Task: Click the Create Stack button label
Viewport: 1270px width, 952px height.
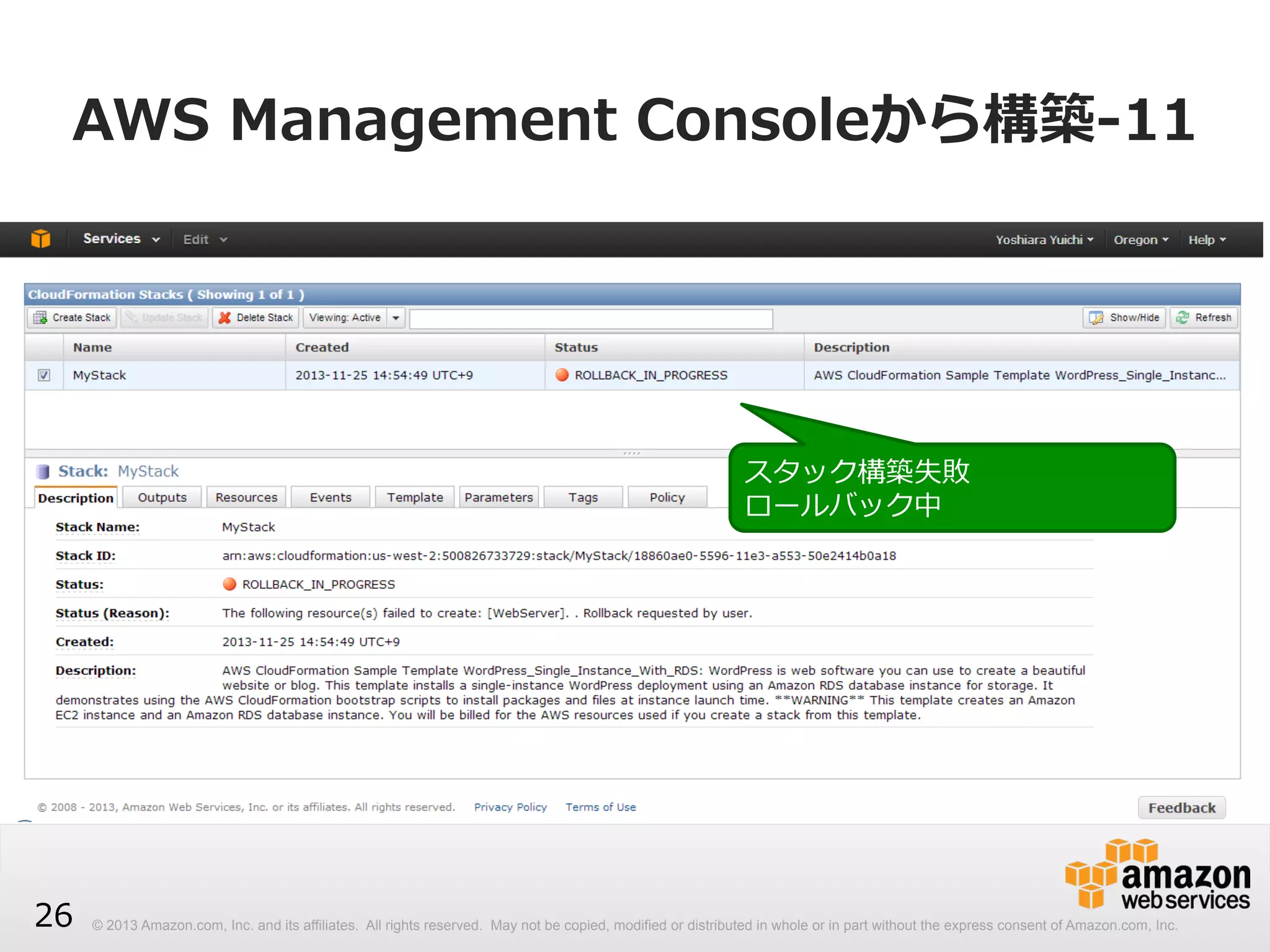Action: coord(81,317)
